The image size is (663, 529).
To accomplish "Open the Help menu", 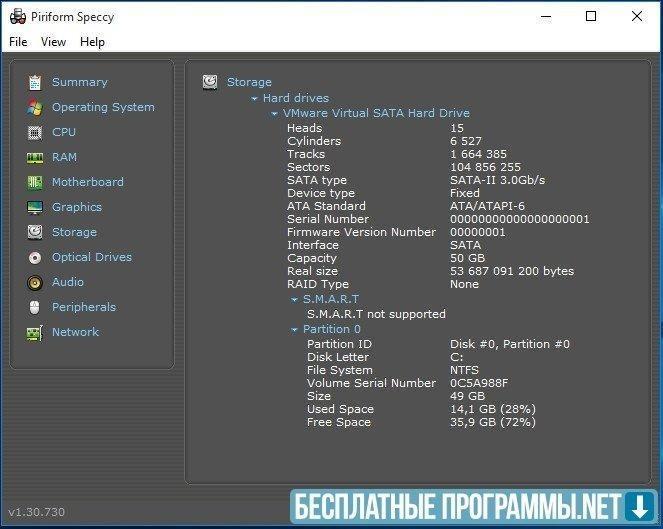I will pyautogui.click(x=92, y=42).
